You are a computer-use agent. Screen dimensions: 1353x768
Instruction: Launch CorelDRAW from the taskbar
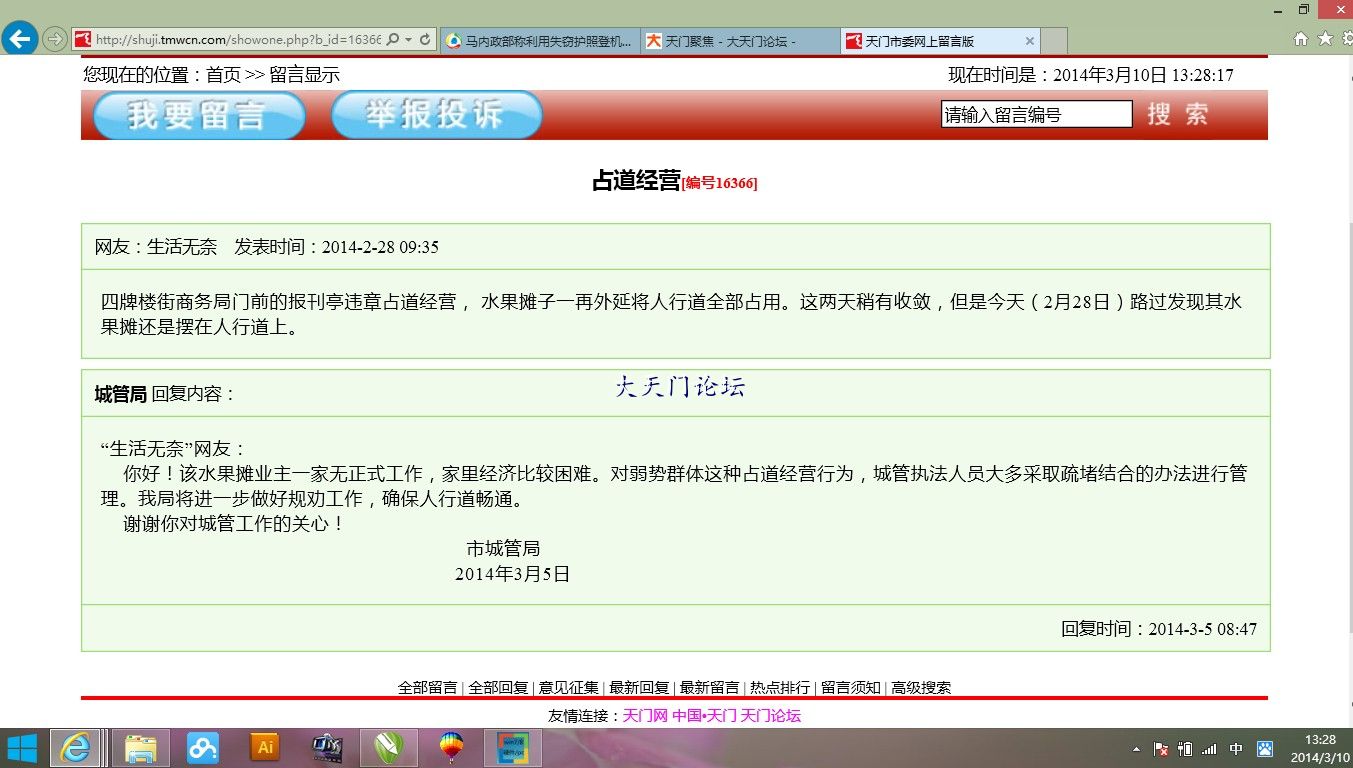tap(389, 748)
